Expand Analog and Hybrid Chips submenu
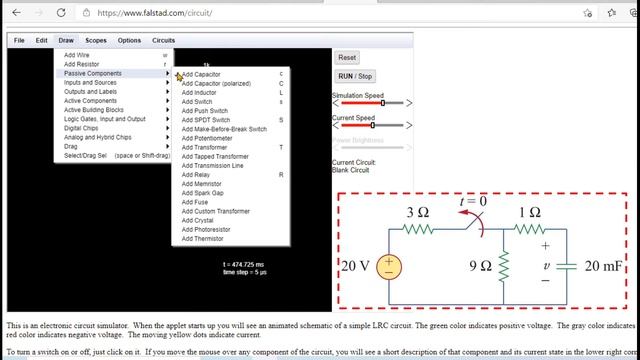 [x=114, y=137]
